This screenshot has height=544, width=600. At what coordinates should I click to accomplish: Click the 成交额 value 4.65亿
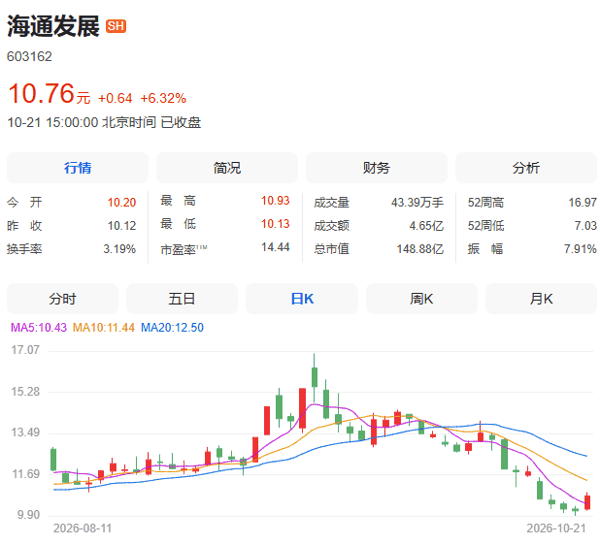(426, 226)
